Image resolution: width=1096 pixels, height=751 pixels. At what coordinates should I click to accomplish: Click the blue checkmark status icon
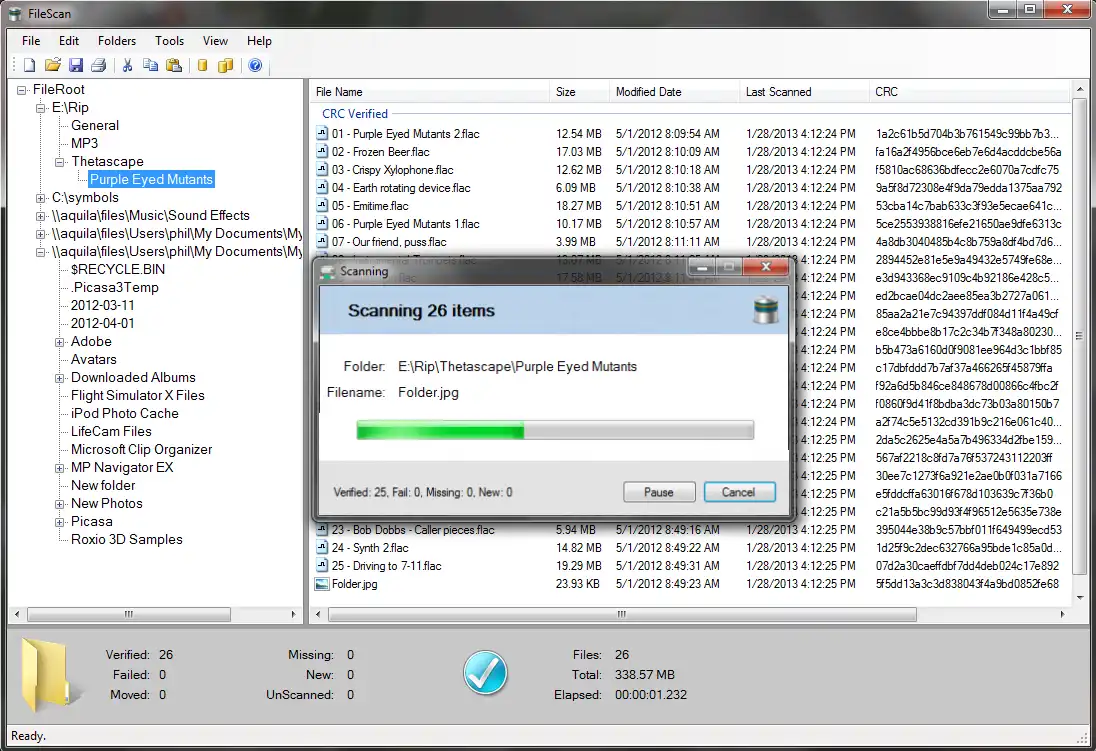click(x=485, y=673)
